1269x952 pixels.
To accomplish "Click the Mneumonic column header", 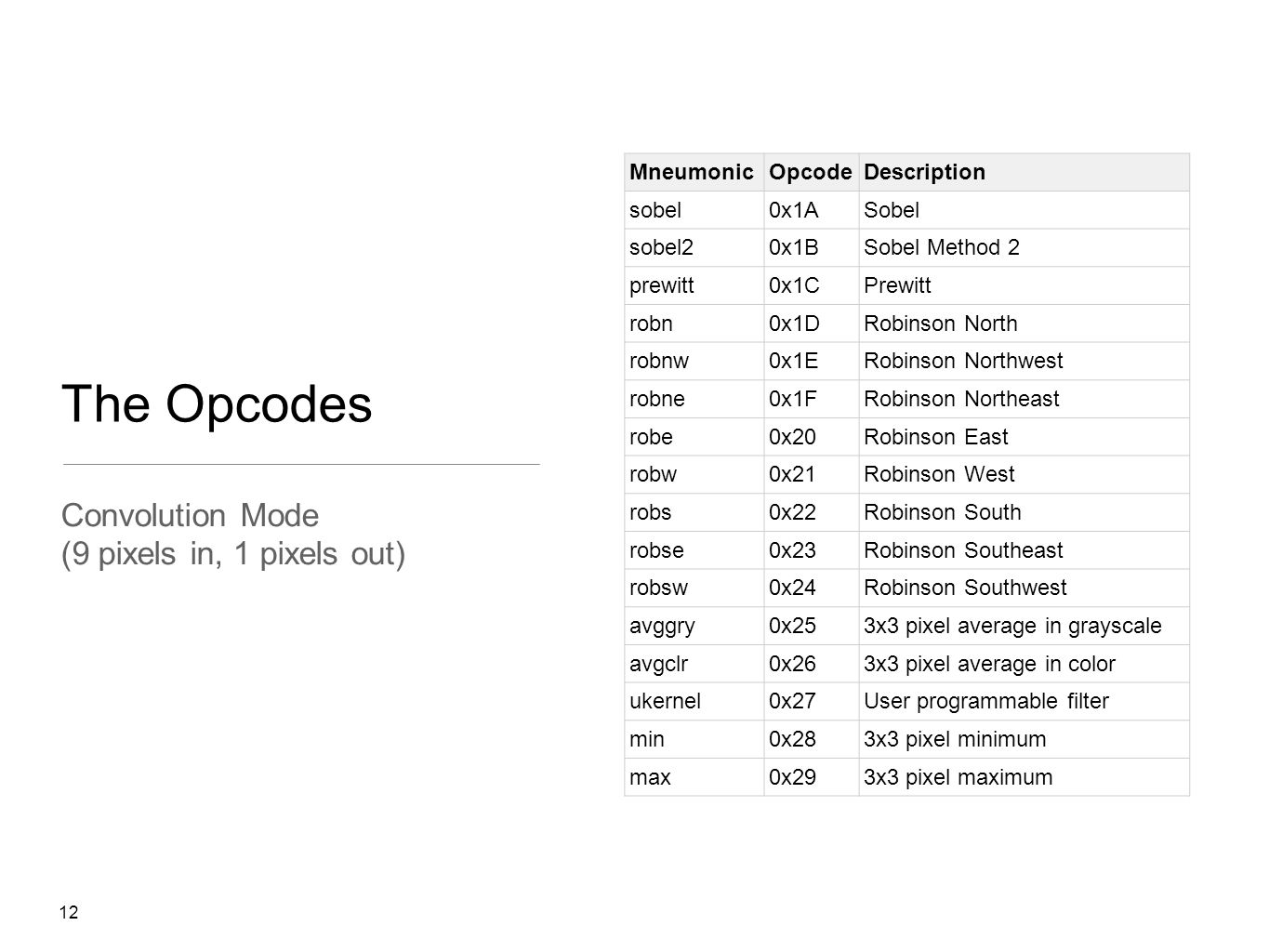I will 694,172.
